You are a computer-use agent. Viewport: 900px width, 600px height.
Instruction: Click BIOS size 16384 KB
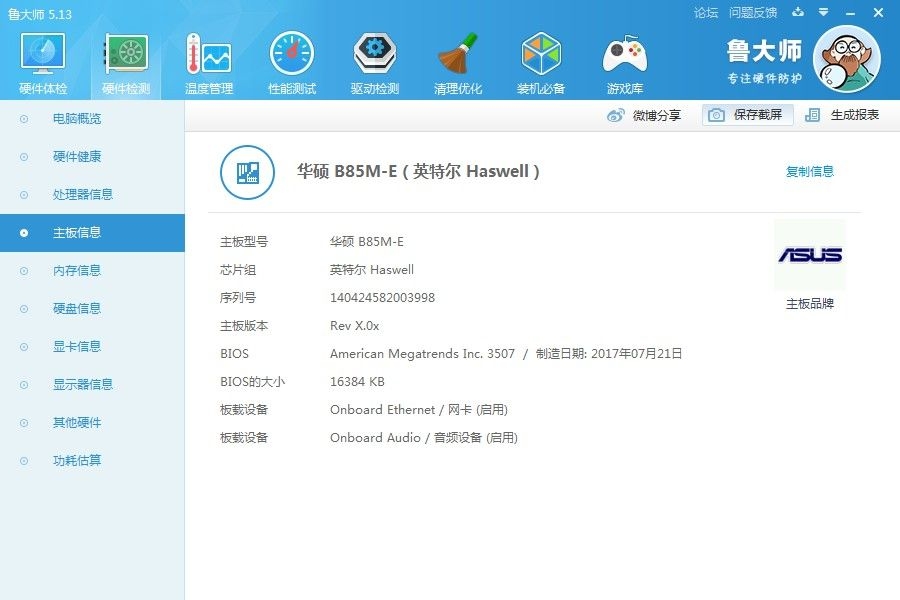[357, 382]
